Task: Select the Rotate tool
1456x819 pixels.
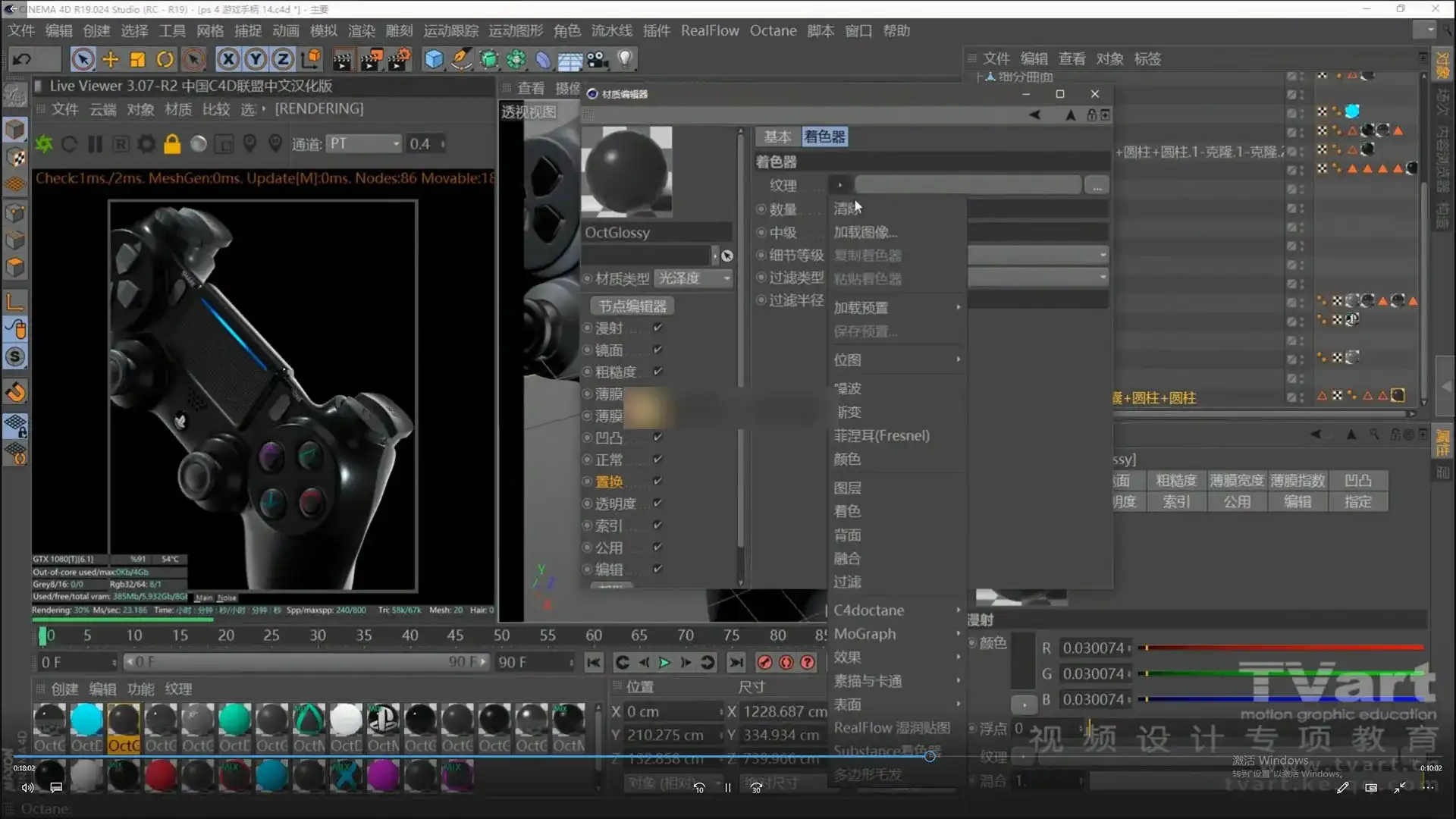Action: coord(165,59)
